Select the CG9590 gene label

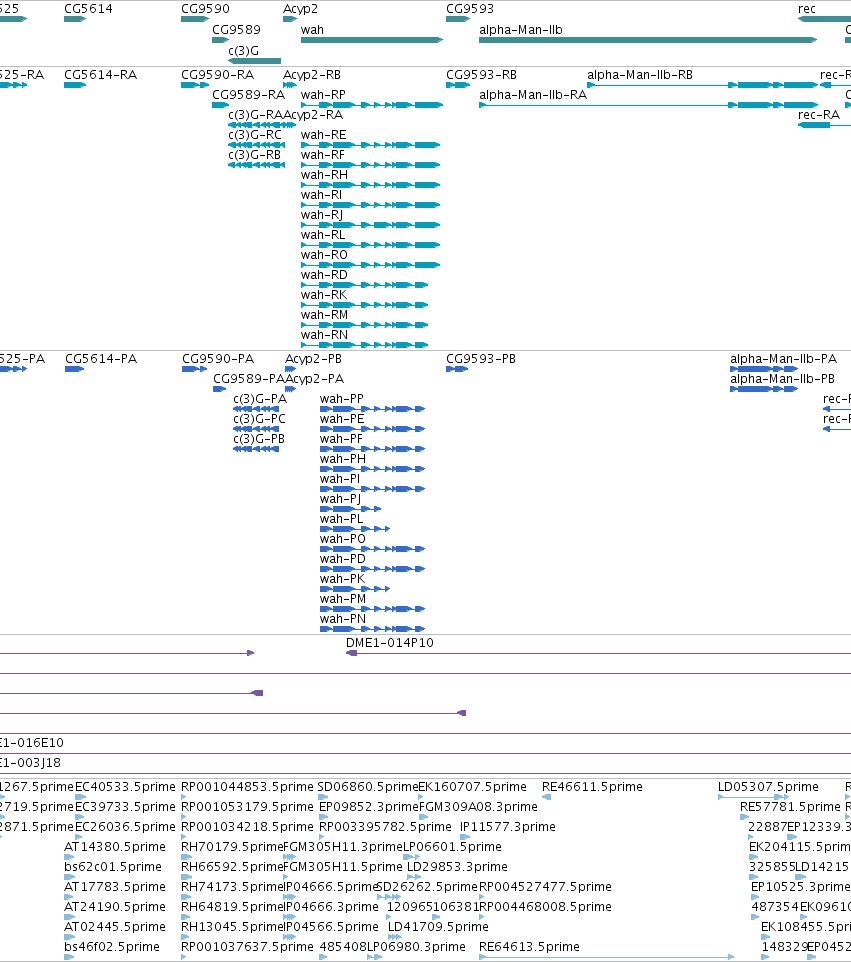pyautogui.click(x=205, y=9)
